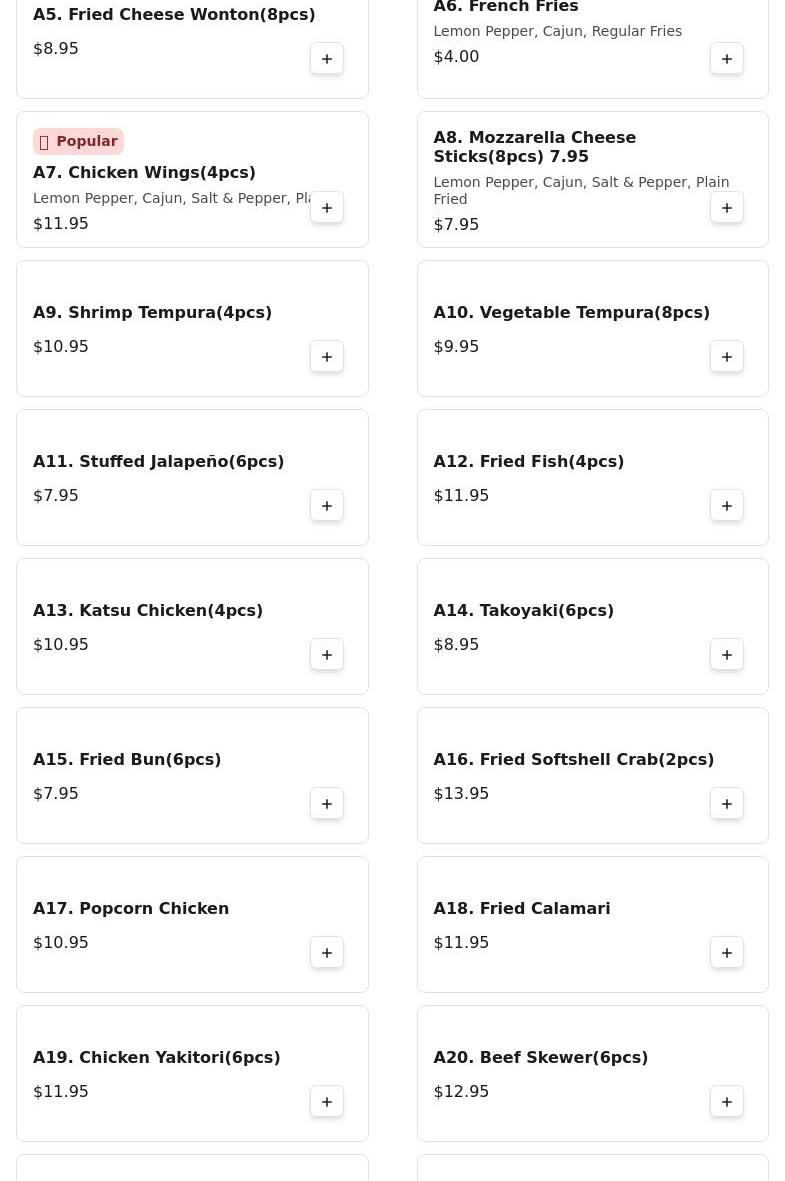This screenshot has width=785, height=1181.
Task: Tap plus for A13 Katsu Chicken
Action: (327, 655)
